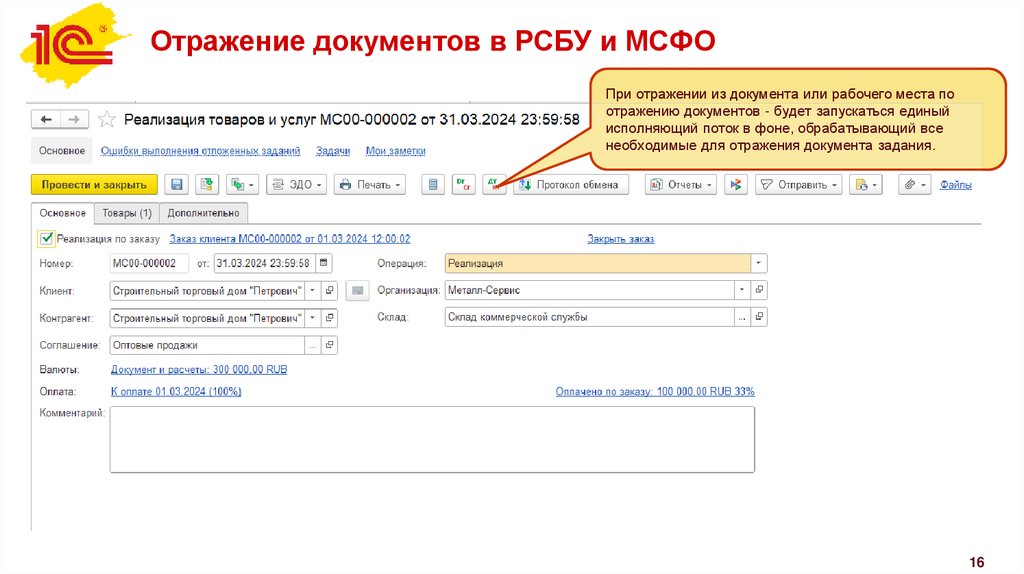Go forward with the right arrow button
The height and width of the screenshot is (574, 1024).
pyautogui.click(x=74, y=120)
